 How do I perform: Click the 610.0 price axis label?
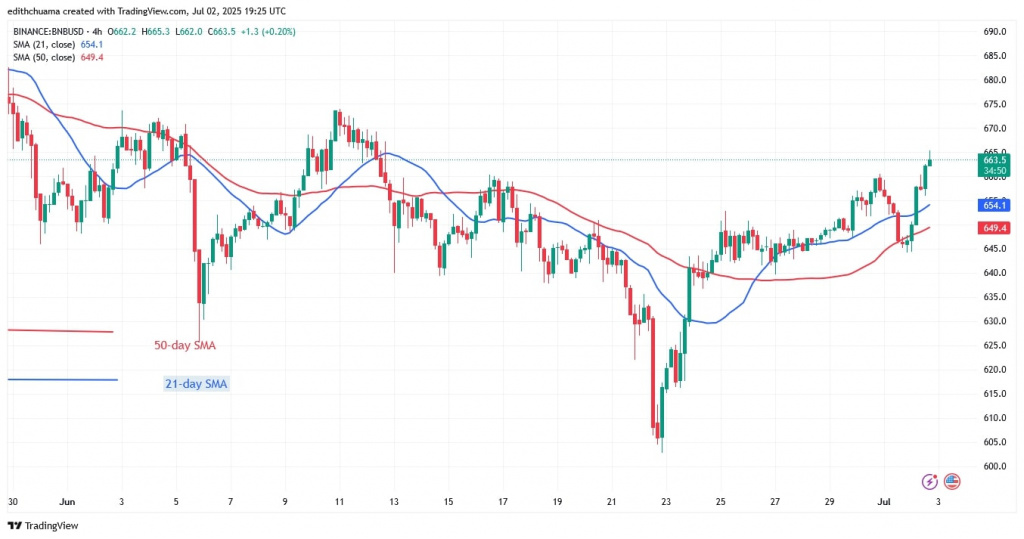[x=995, y=417]
